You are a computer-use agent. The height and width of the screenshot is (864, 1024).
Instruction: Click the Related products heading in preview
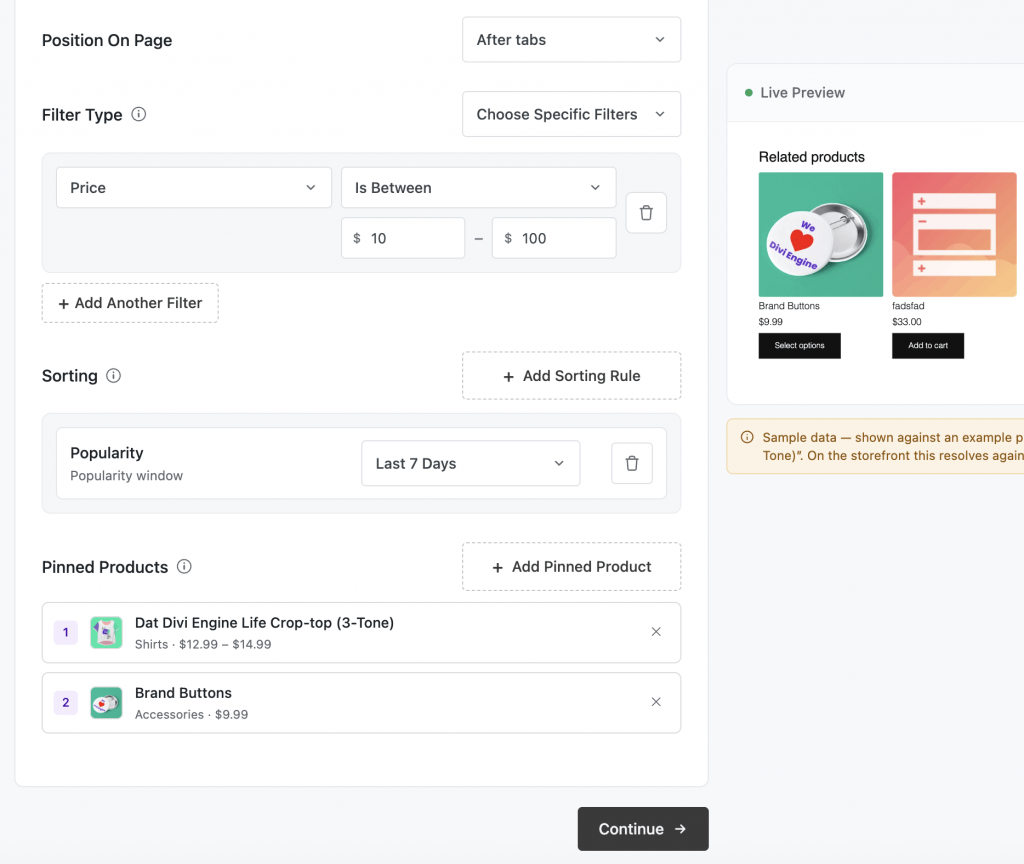click(x=812, y=157)
